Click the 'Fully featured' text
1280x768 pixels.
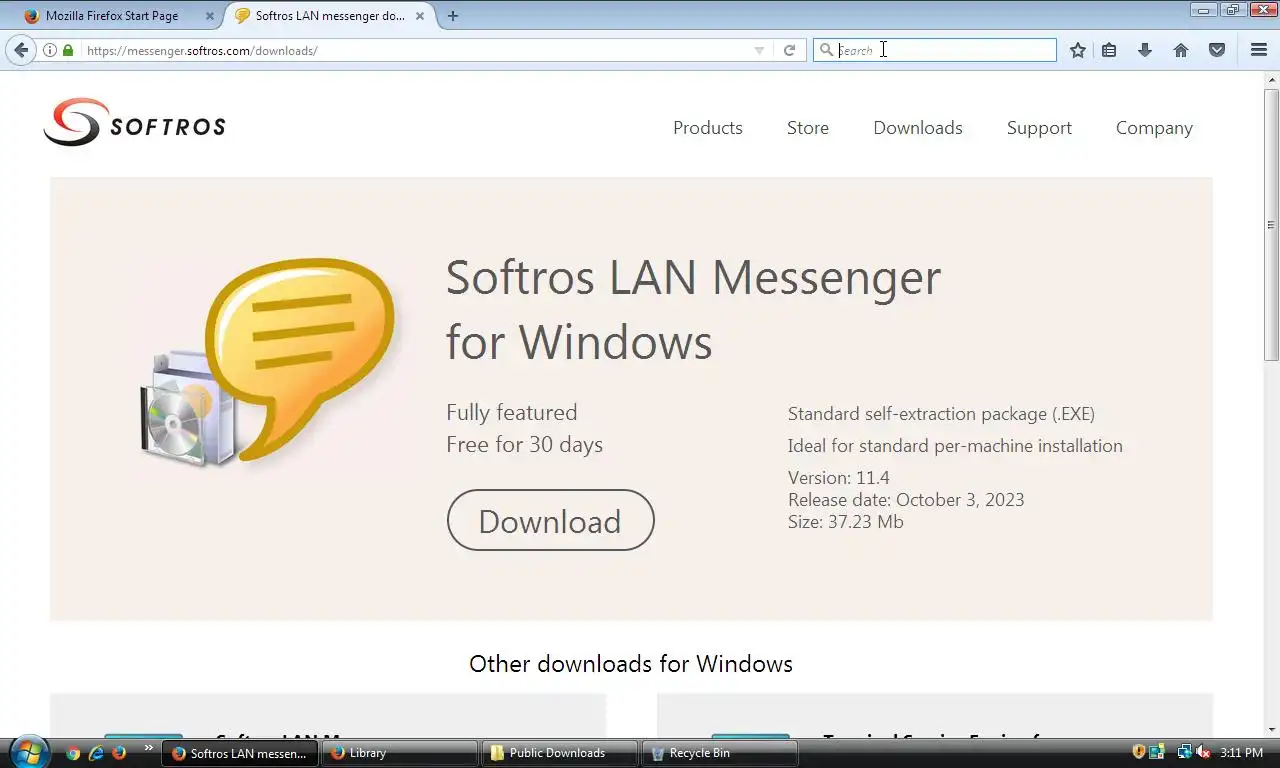click(512, 412)
